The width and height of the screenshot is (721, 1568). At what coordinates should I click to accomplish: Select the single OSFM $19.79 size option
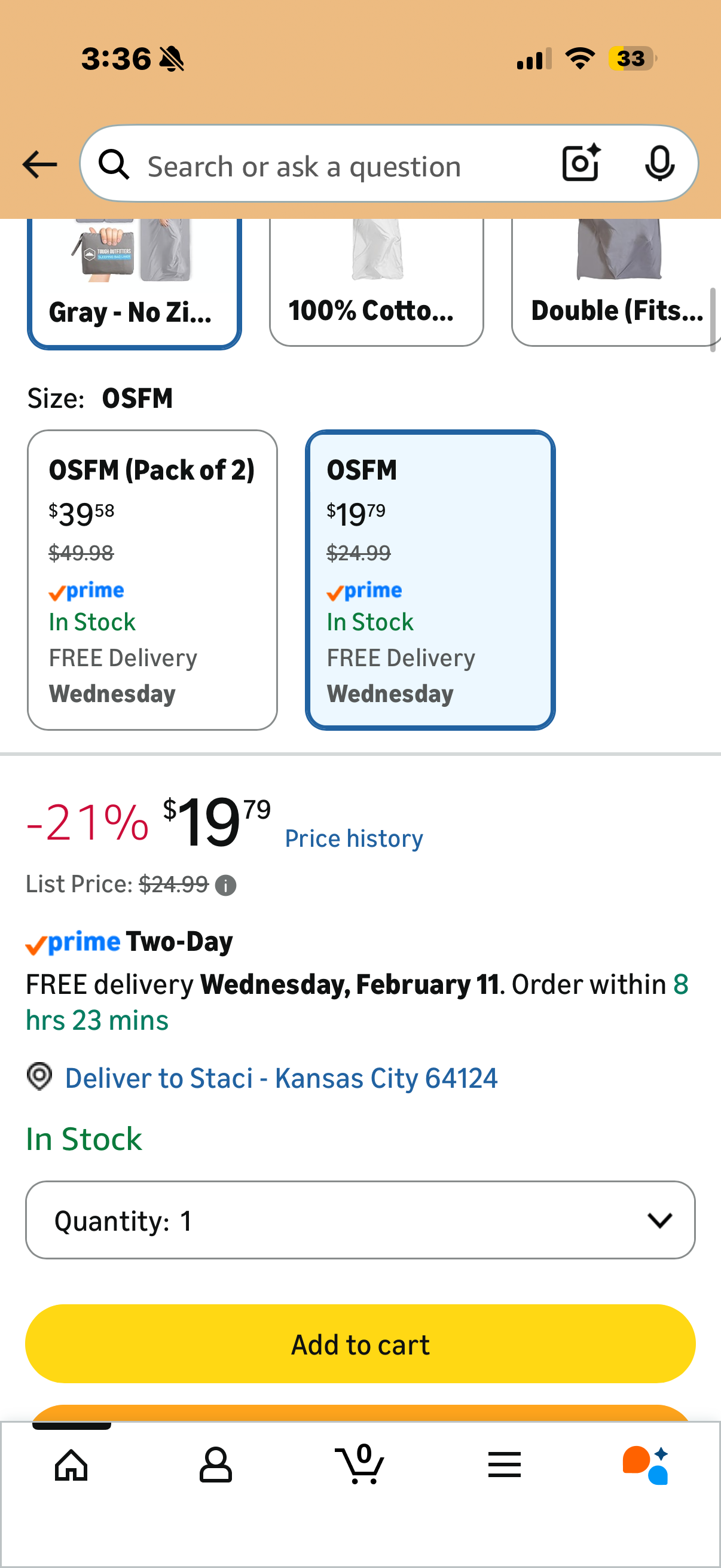pos(430,579)
